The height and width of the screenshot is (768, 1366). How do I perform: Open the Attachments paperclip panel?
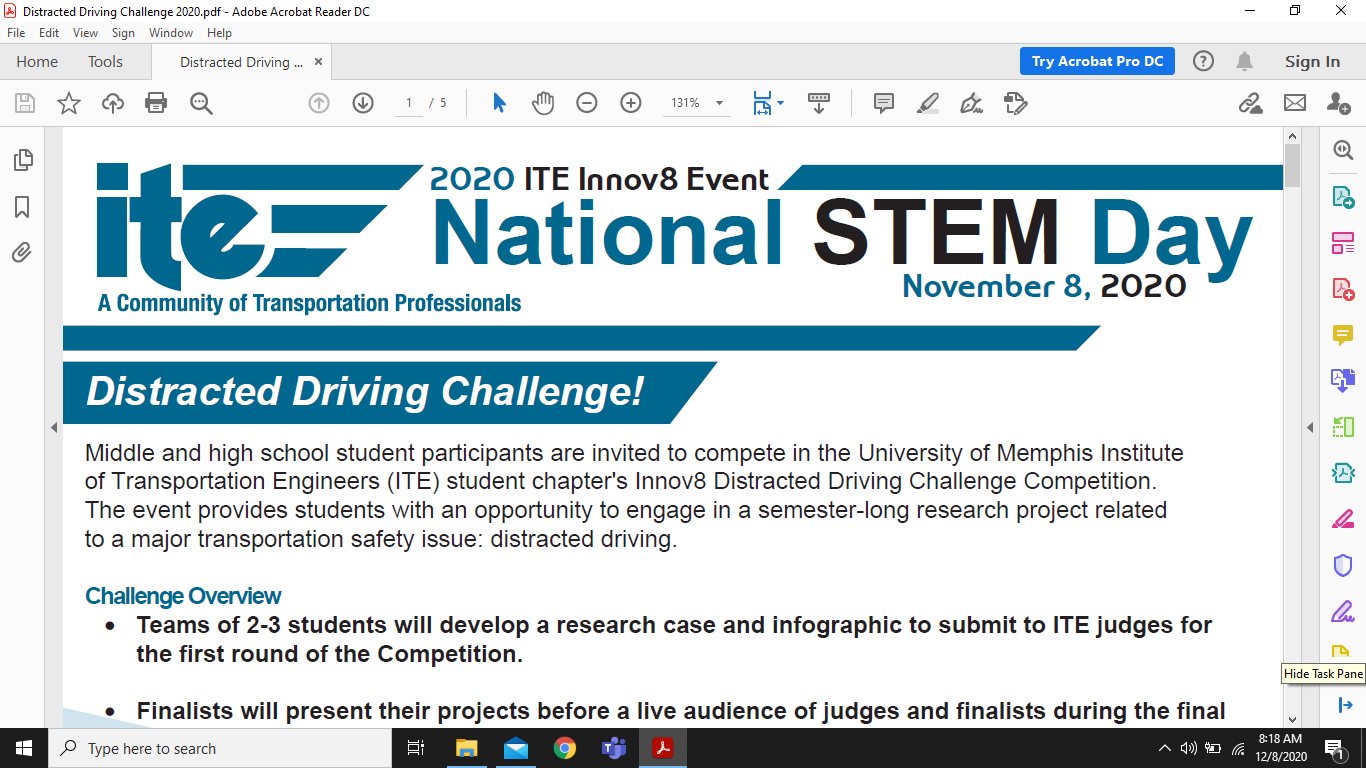click(22, 253)
